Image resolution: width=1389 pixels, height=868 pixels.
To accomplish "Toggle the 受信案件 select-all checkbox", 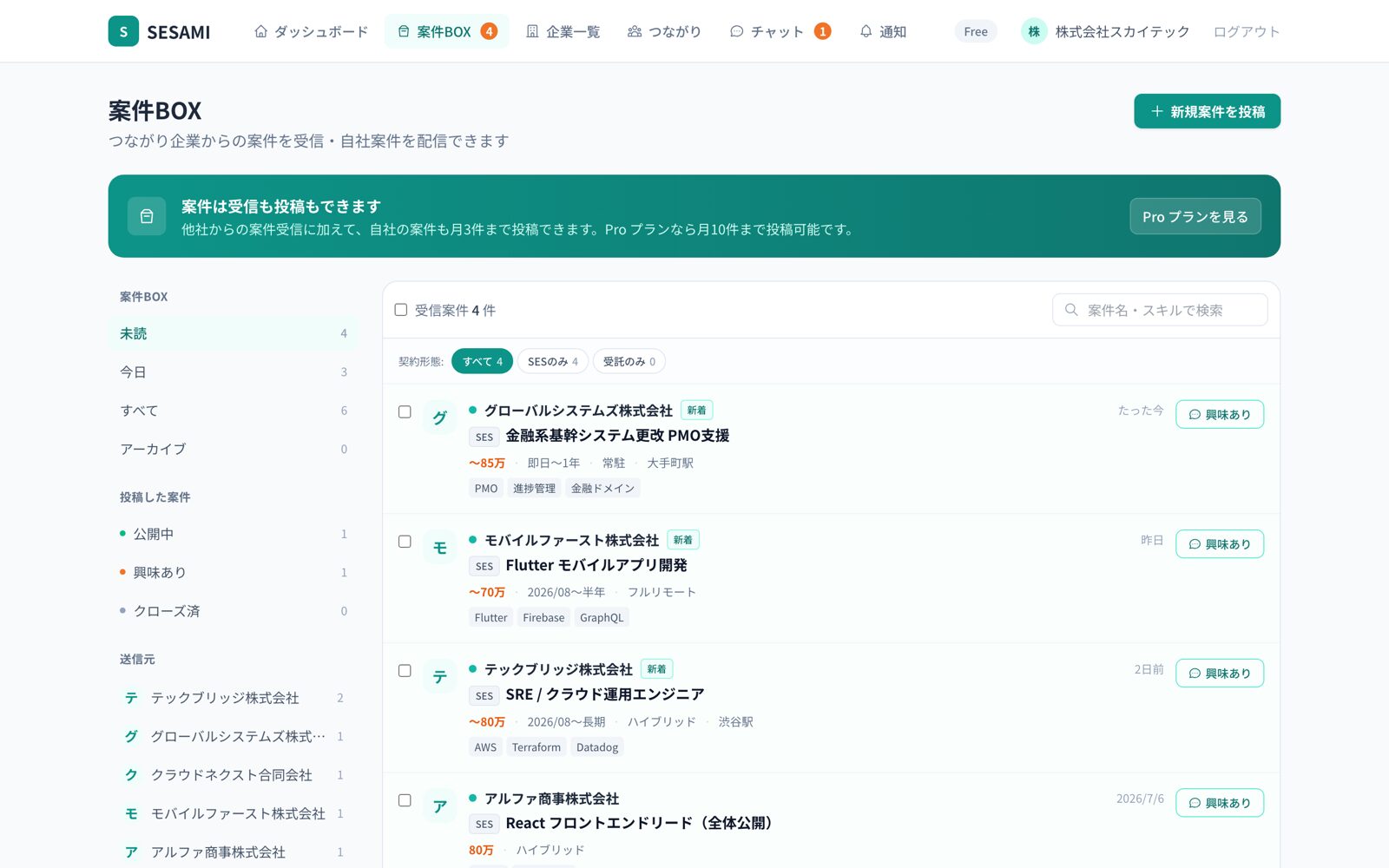I will [x=401, y=310].
